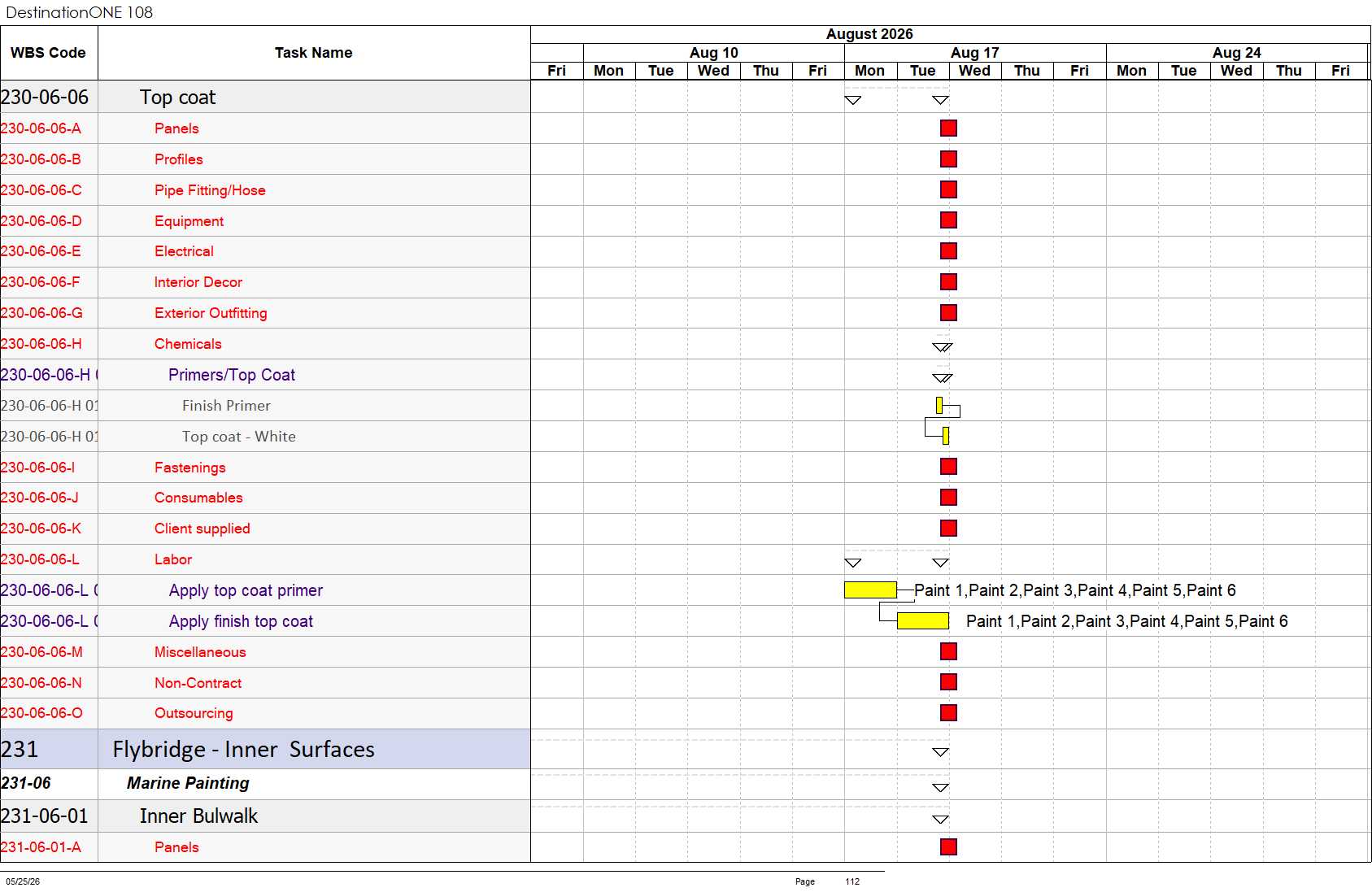Select the Labor summary end triangle
The width and height of the screenshot is (1372, 892).
click(x=941, y=563)
